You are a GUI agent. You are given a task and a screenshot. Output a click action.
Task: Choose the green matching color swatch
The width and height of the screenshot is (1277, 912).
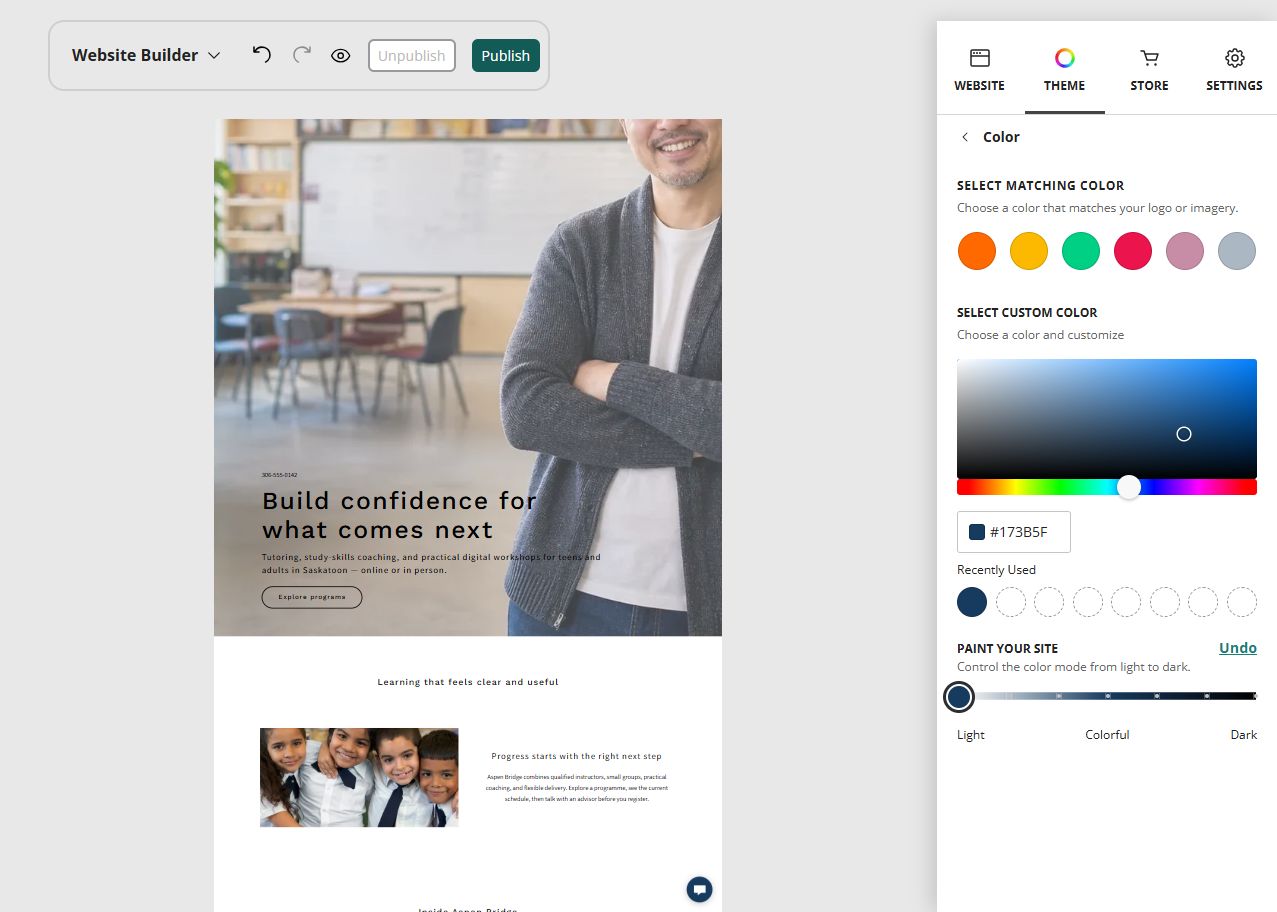[1081, 251]
